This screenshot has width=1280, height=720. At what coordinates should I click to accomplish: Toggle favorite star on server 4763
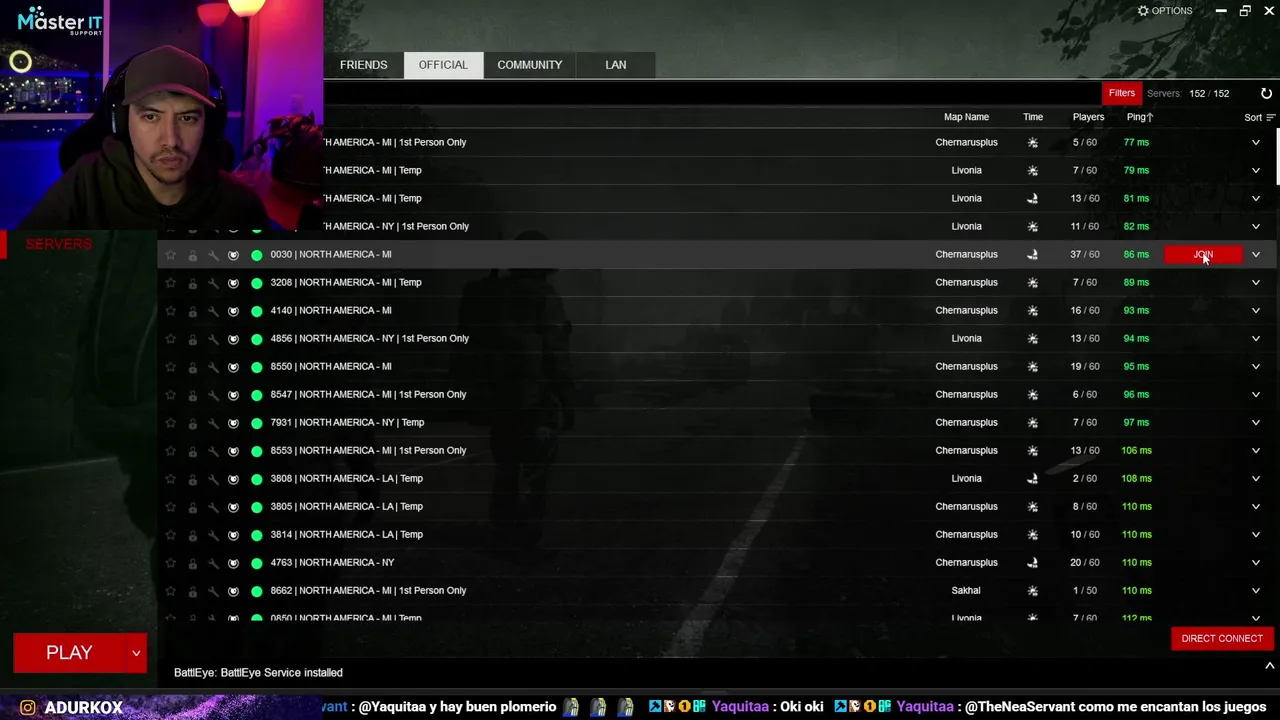[171, 563]
